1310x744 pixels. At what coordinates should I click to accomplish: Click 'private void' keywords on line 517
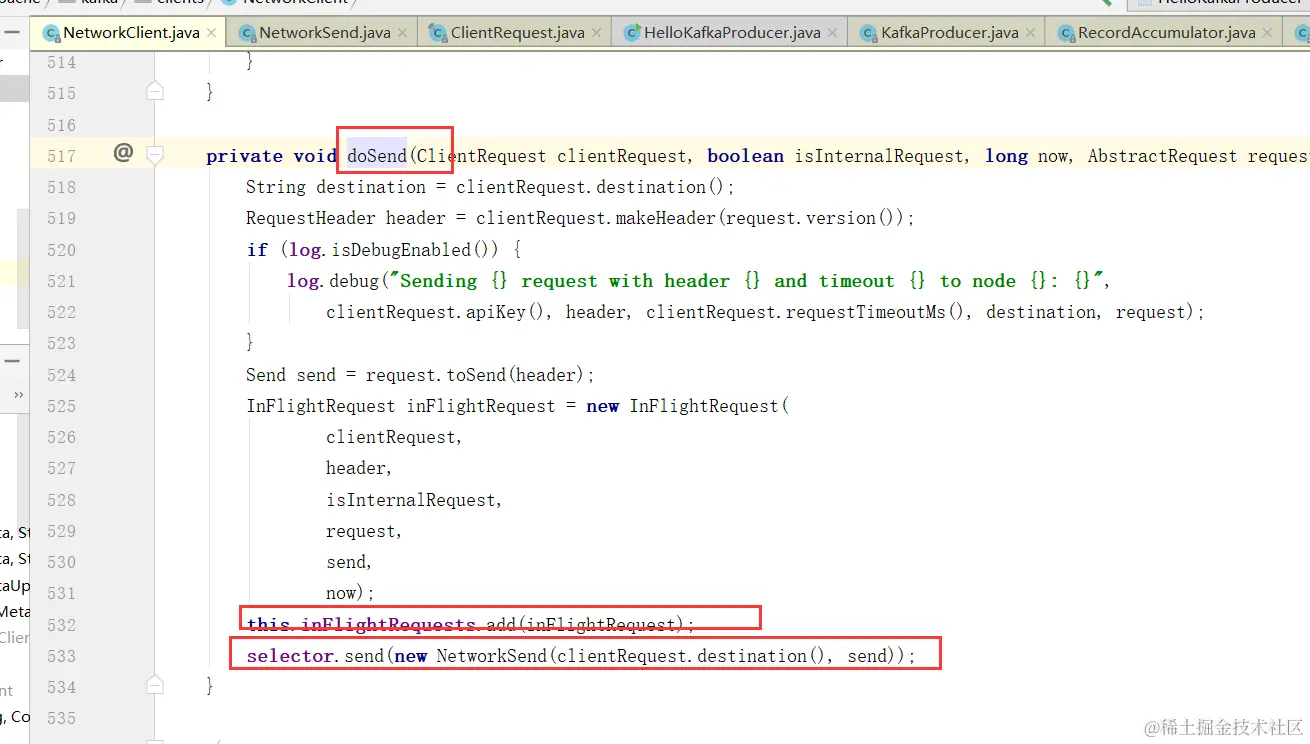(271, 156)
